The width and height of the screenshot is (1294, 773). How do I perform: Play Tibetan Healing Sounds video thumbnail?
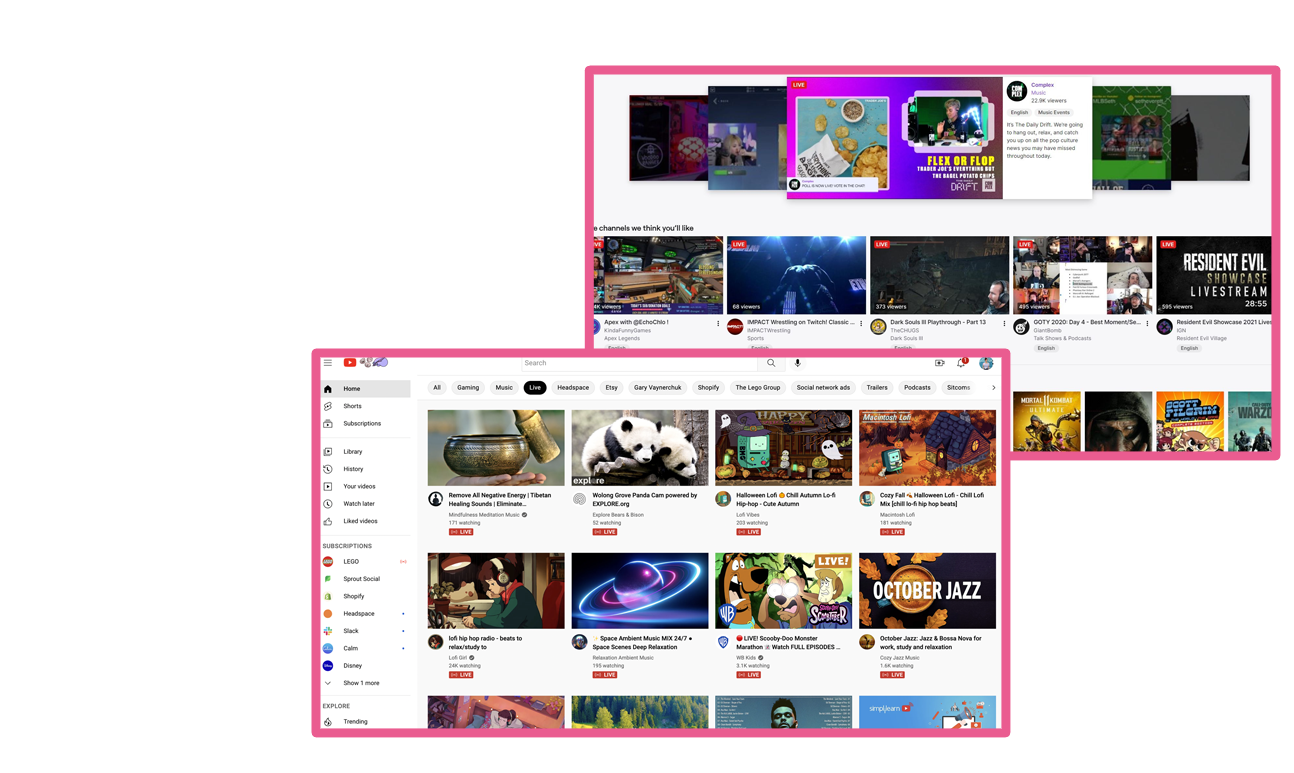click(x=496, y=448)
